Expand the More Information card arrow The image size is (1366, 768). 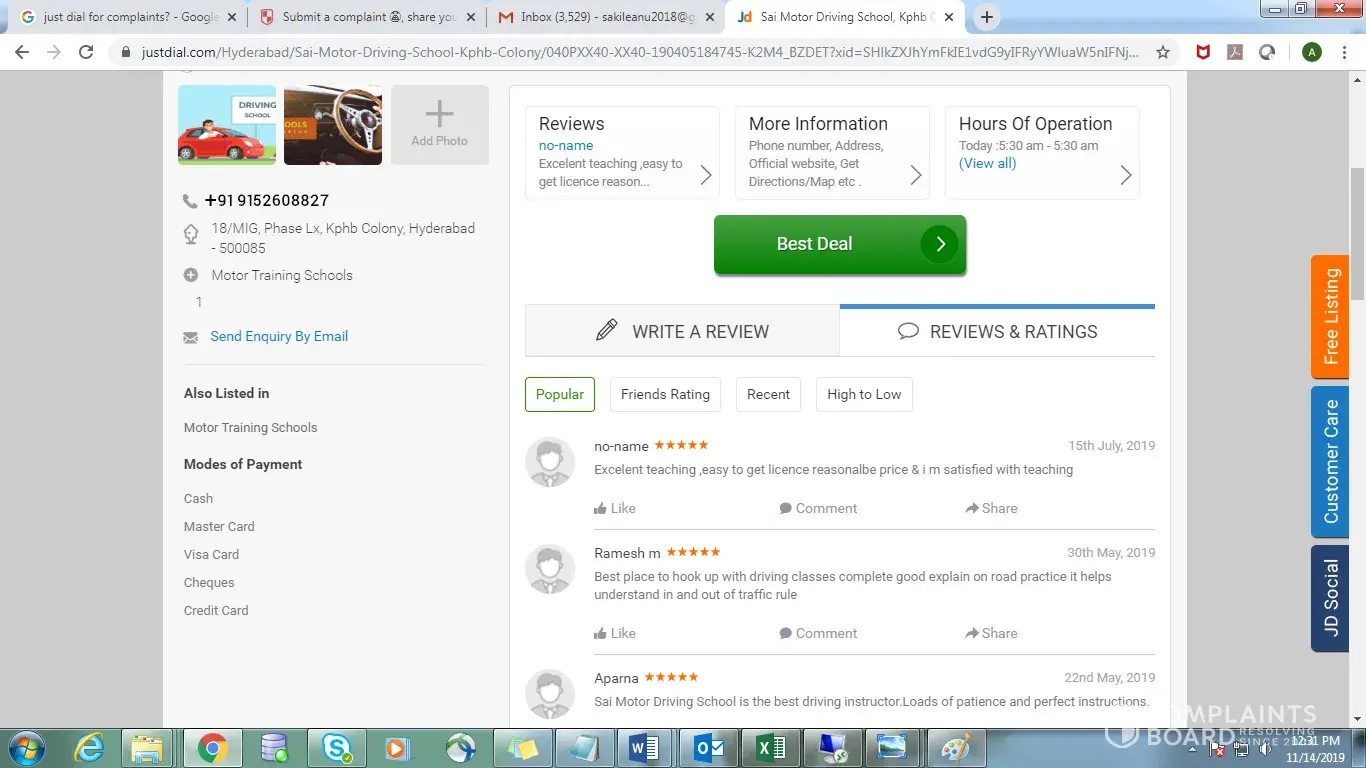coord(915,175)
